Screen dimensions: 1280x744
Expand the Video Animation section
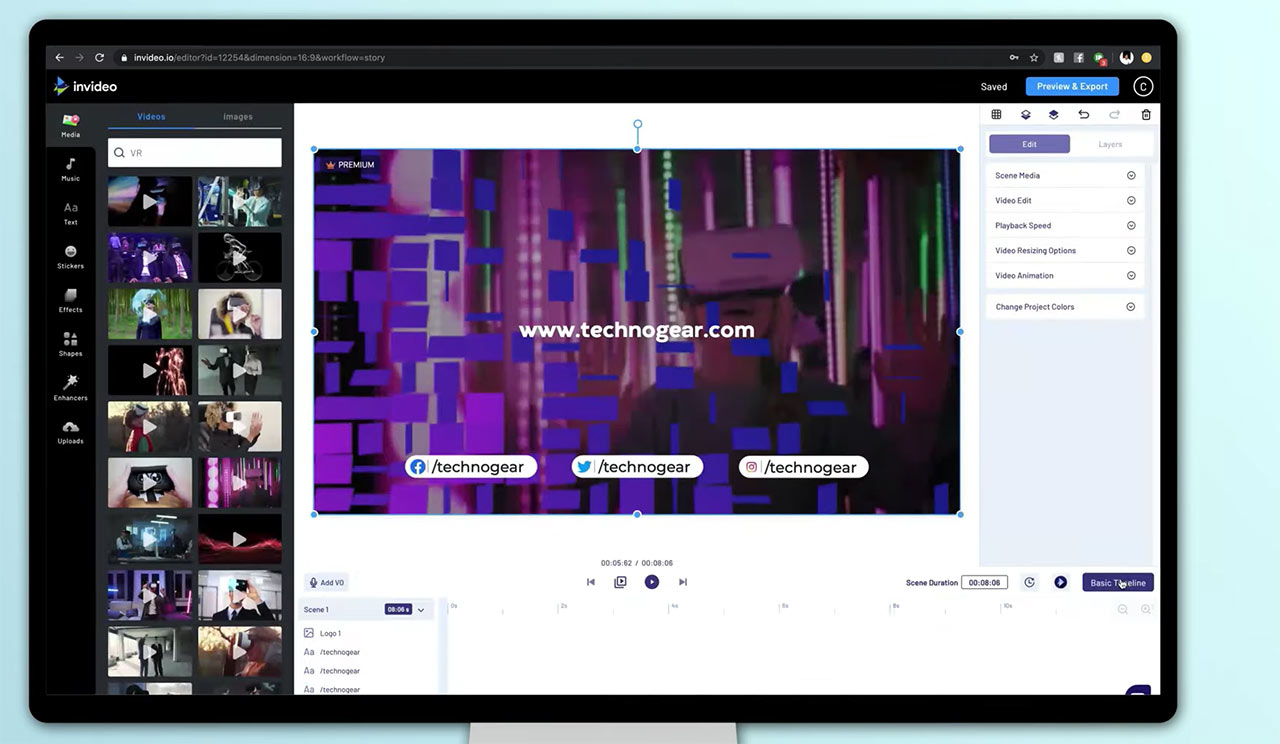pos(1065,275)
